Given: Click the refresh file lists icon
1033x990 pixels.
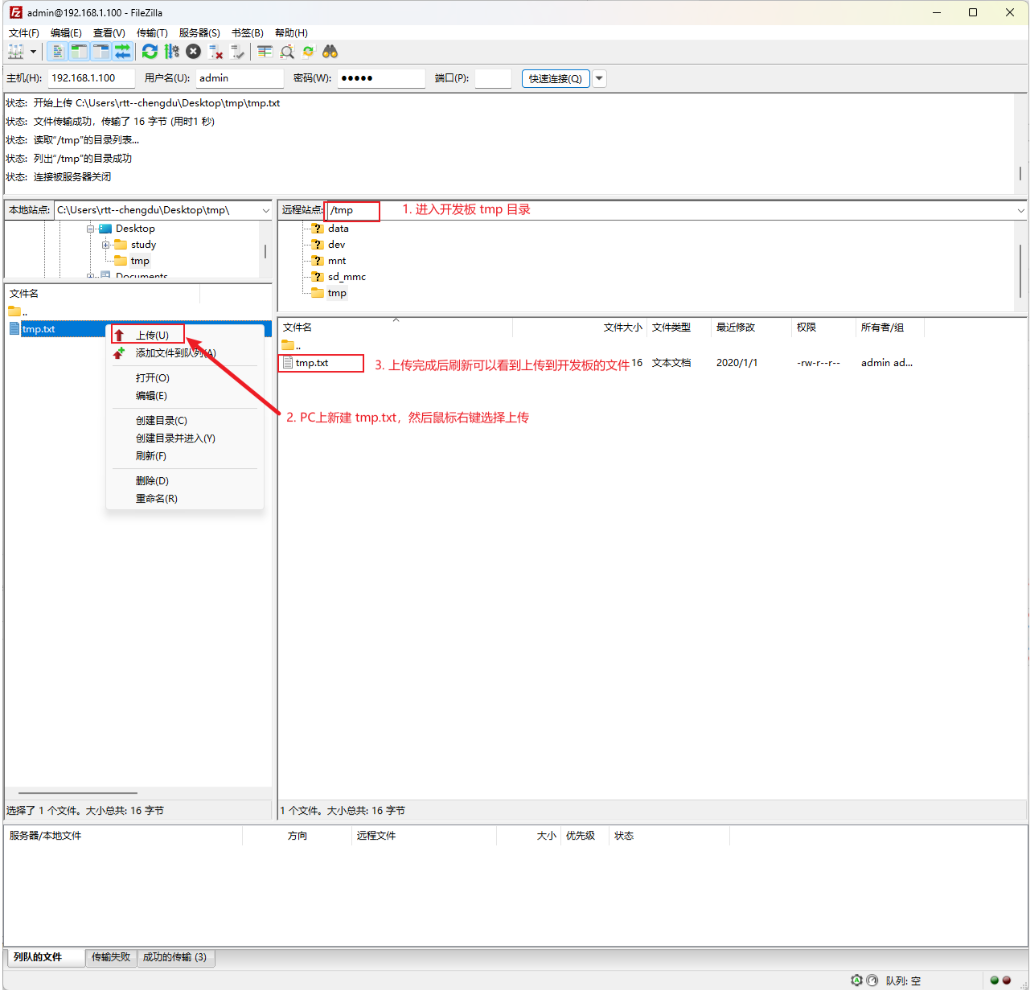Looking at the screenshot, I should 150,51.
